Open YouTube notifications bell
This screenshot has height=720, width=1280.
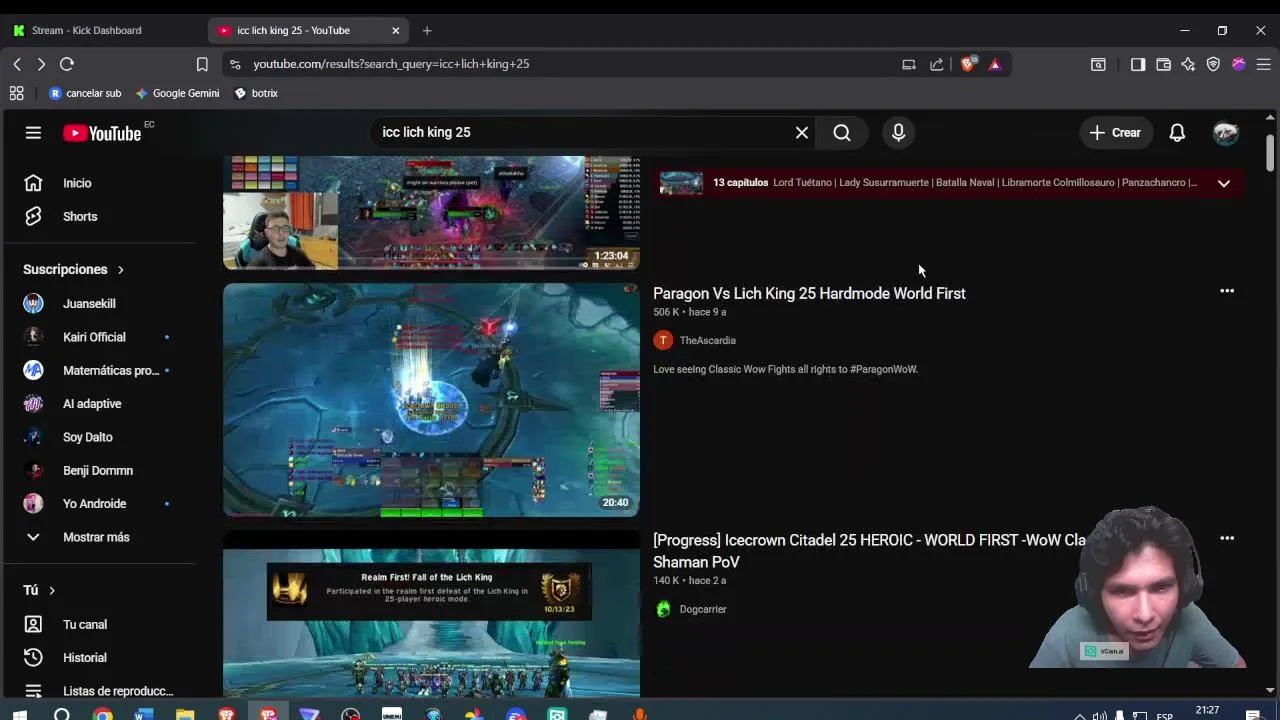[1177, 132]
